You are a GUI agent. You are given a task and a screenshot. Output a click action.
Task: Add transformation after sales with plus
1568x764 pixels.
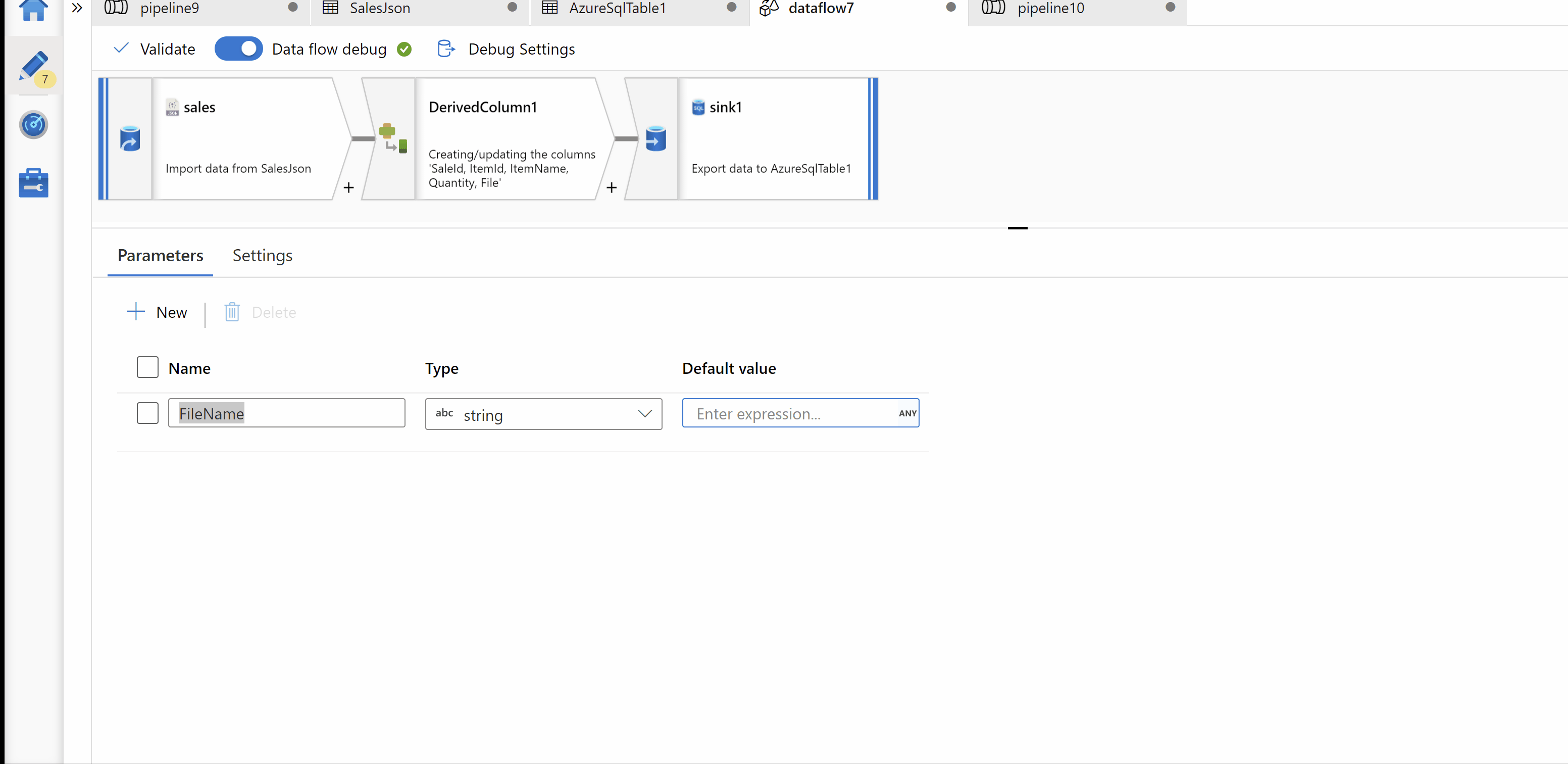[x=348, y=187]
